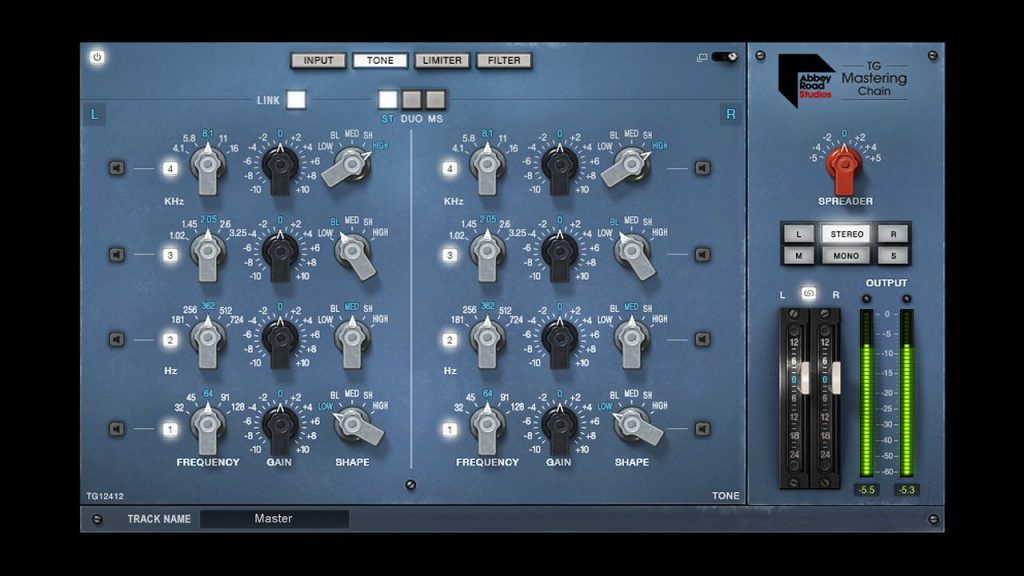Mute band 1 using its speaker icon, left channel
Viewport: 1024px width, 576px height.
click(115, 429)
